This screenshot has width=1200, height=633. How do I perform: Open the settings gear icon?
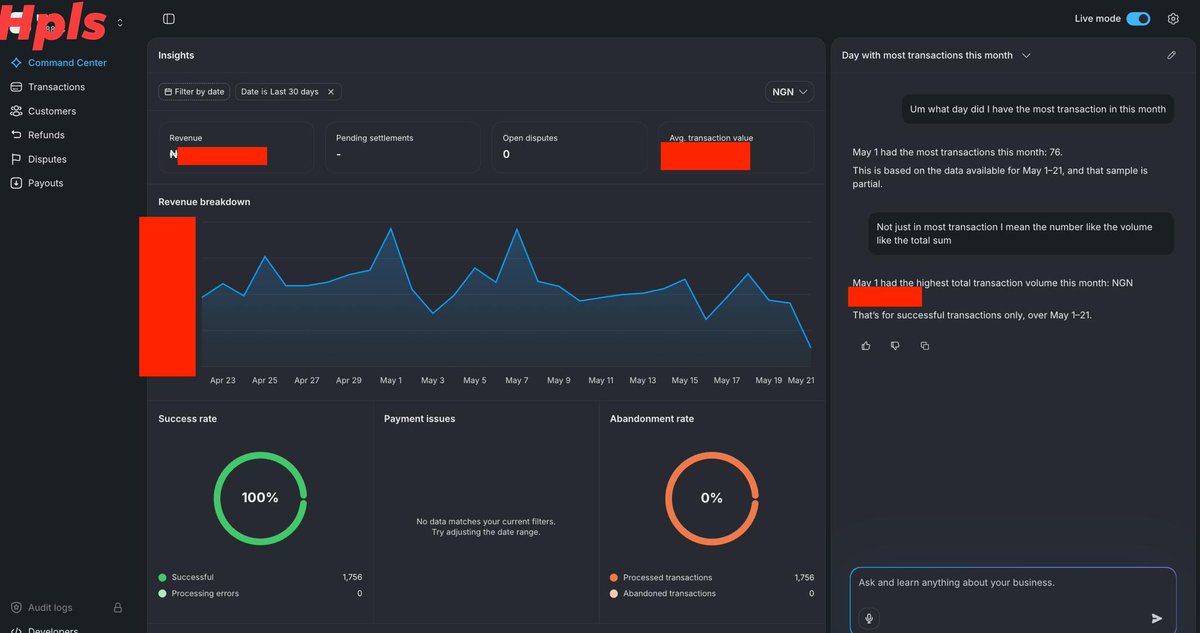1173,19
